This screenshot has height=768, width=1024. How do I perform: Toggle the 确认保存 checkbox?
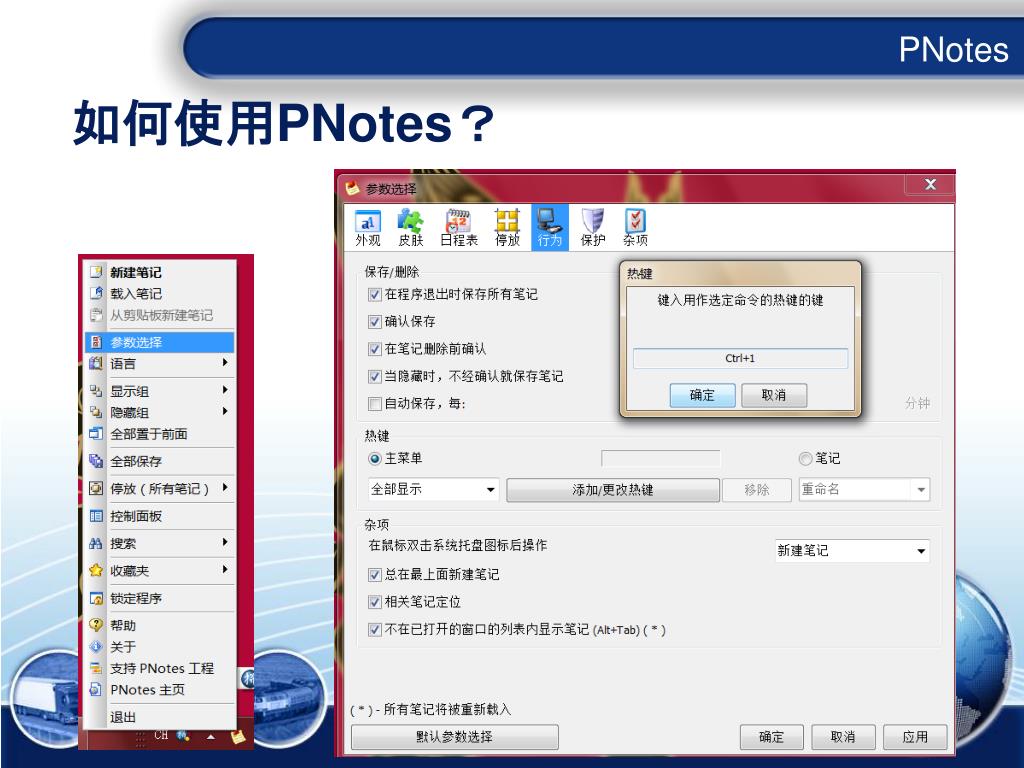(374, 322)
